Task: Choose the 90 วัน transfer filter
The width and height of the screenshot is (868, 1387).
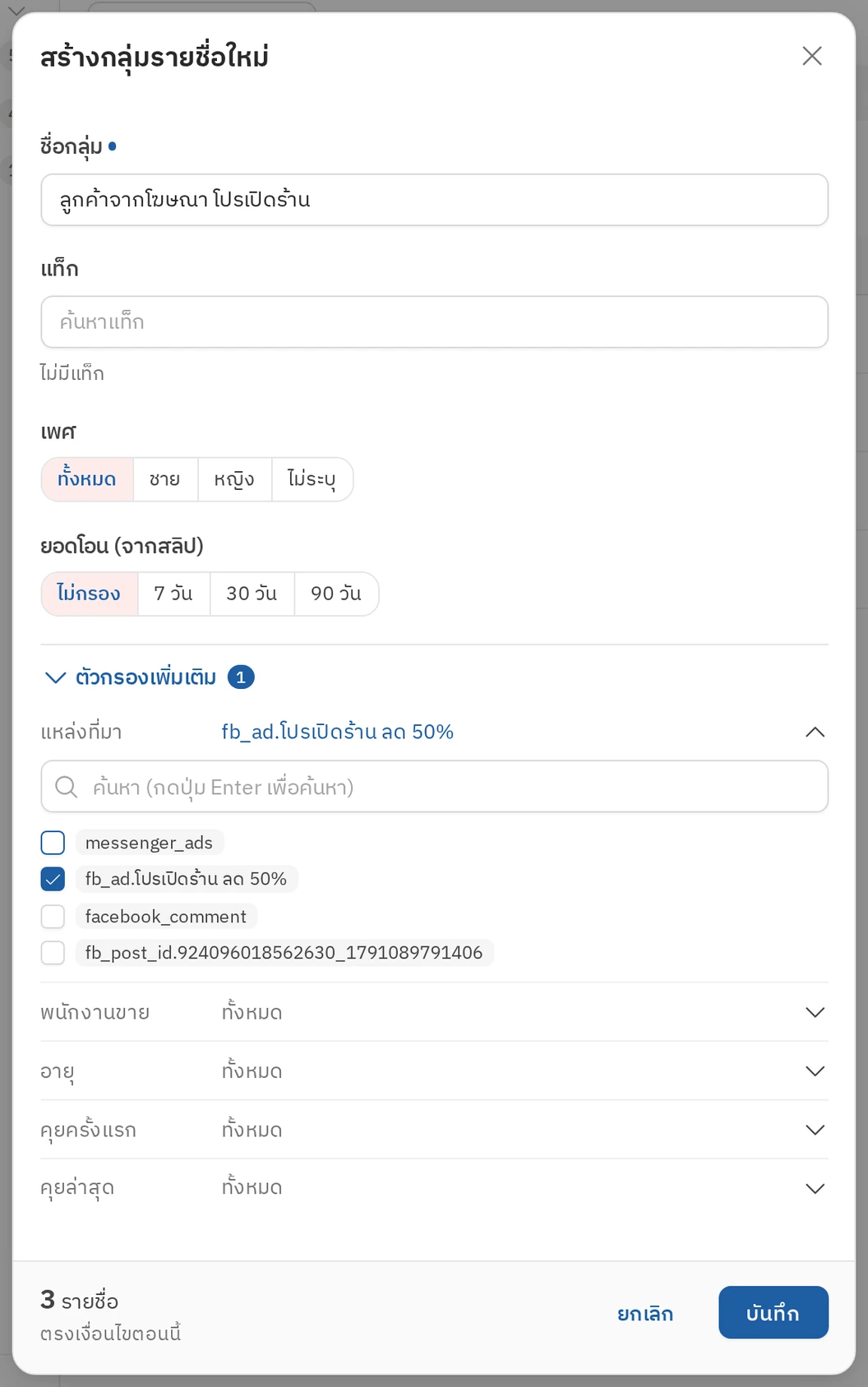Action: pyautogui.click(x=336, y=594)
